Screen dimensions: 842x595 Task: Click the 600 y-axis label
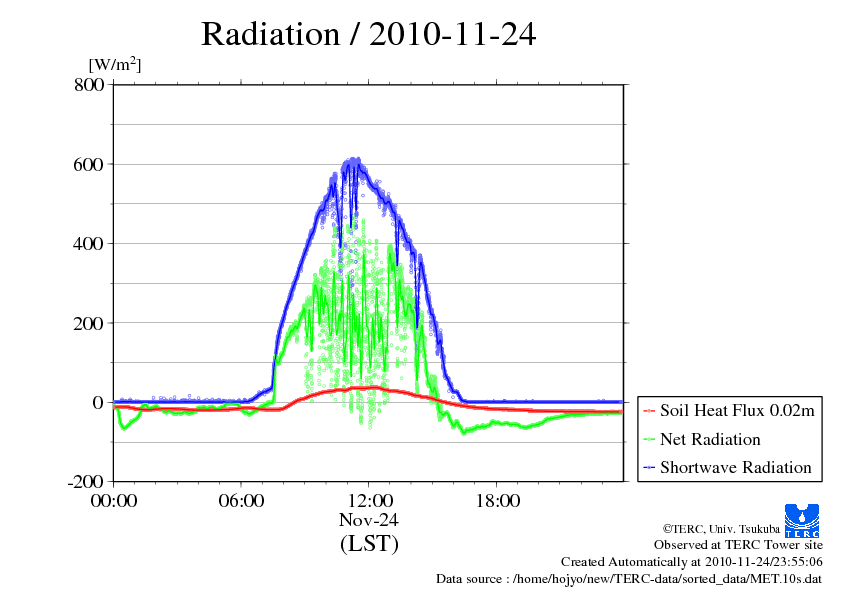pos(89,164)
